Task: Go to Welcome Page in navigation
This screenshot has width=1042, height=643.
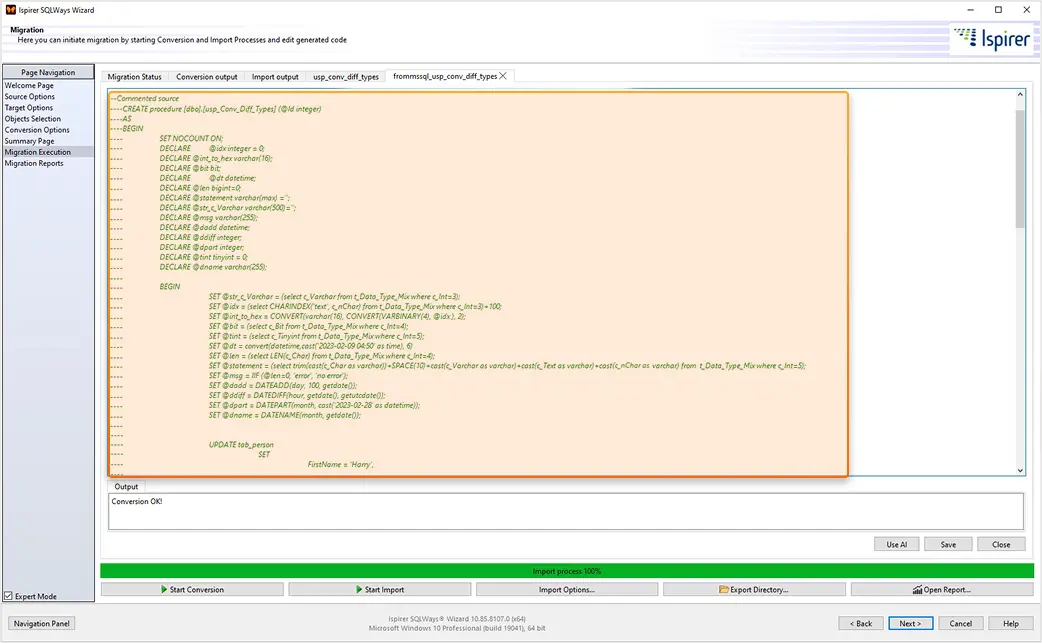Action: tap(29, 85)
